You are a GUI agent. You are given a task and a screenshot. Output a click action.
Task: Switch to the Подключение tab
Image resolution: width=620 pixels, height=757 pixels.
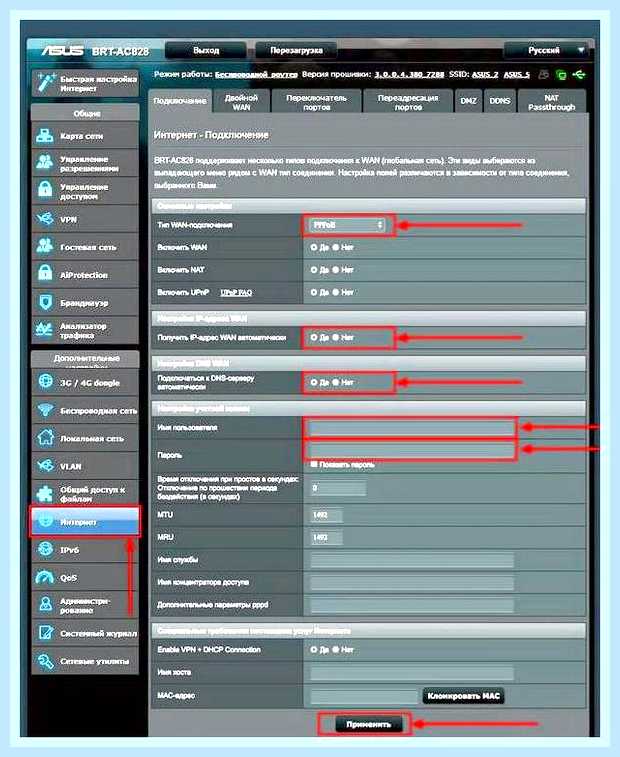click(180, 101)
